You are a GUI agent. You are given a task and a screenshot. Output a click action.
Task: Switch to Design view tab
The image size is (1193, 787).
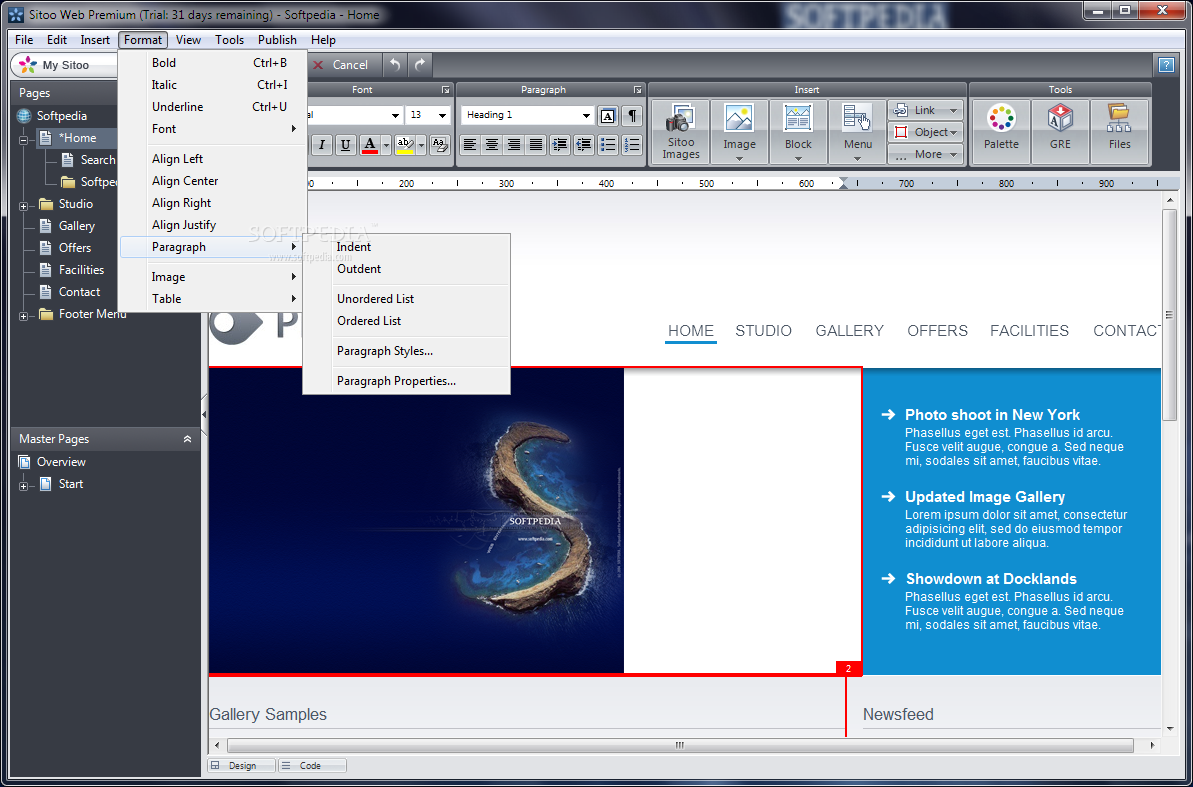click(242, 766)
